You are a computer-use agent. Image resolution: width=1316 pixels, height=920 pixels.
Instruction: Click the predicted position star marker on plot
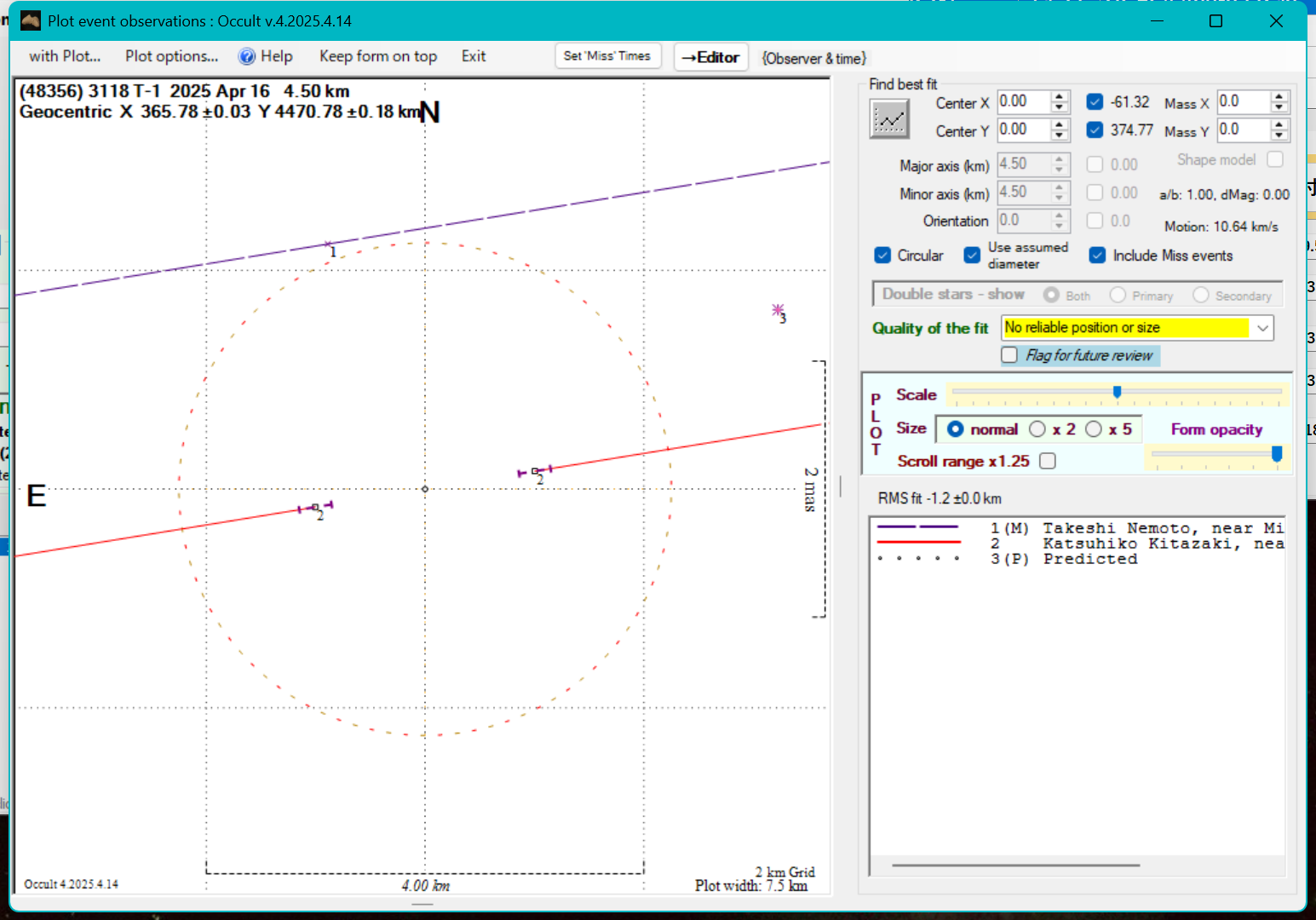[x=778, y=310]
